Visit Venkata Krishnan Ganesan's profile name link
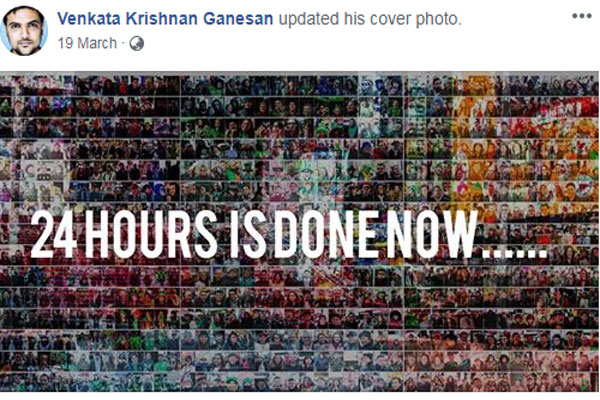 [165, 18]
